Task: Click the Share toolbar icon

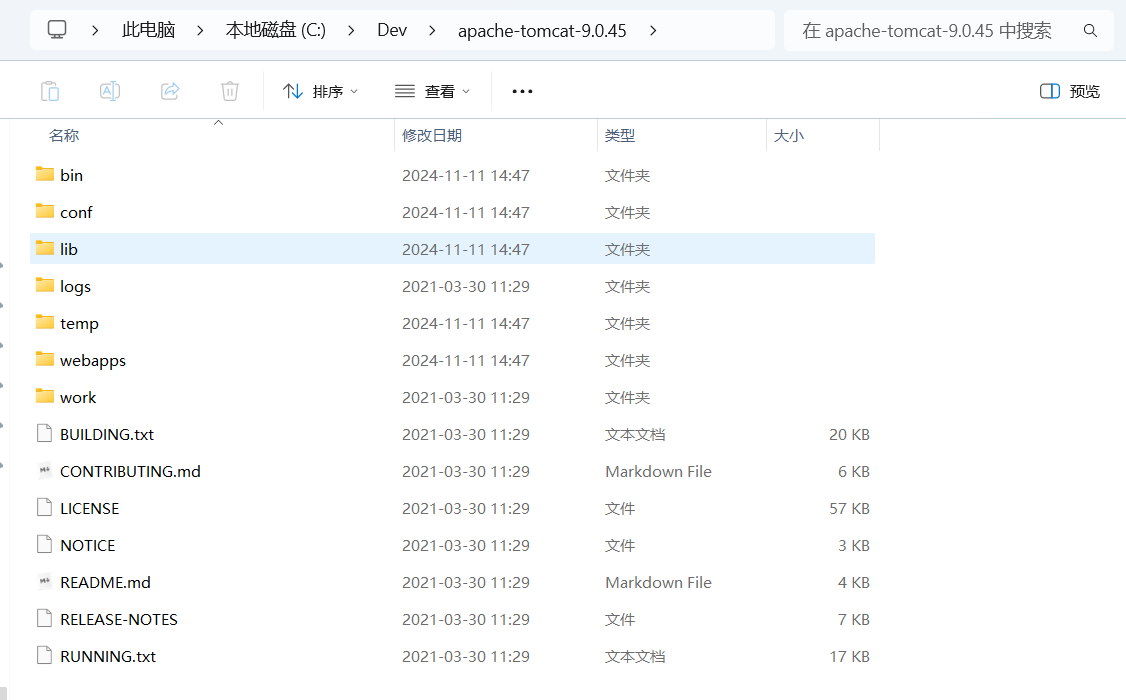Action: coord(170,91)
